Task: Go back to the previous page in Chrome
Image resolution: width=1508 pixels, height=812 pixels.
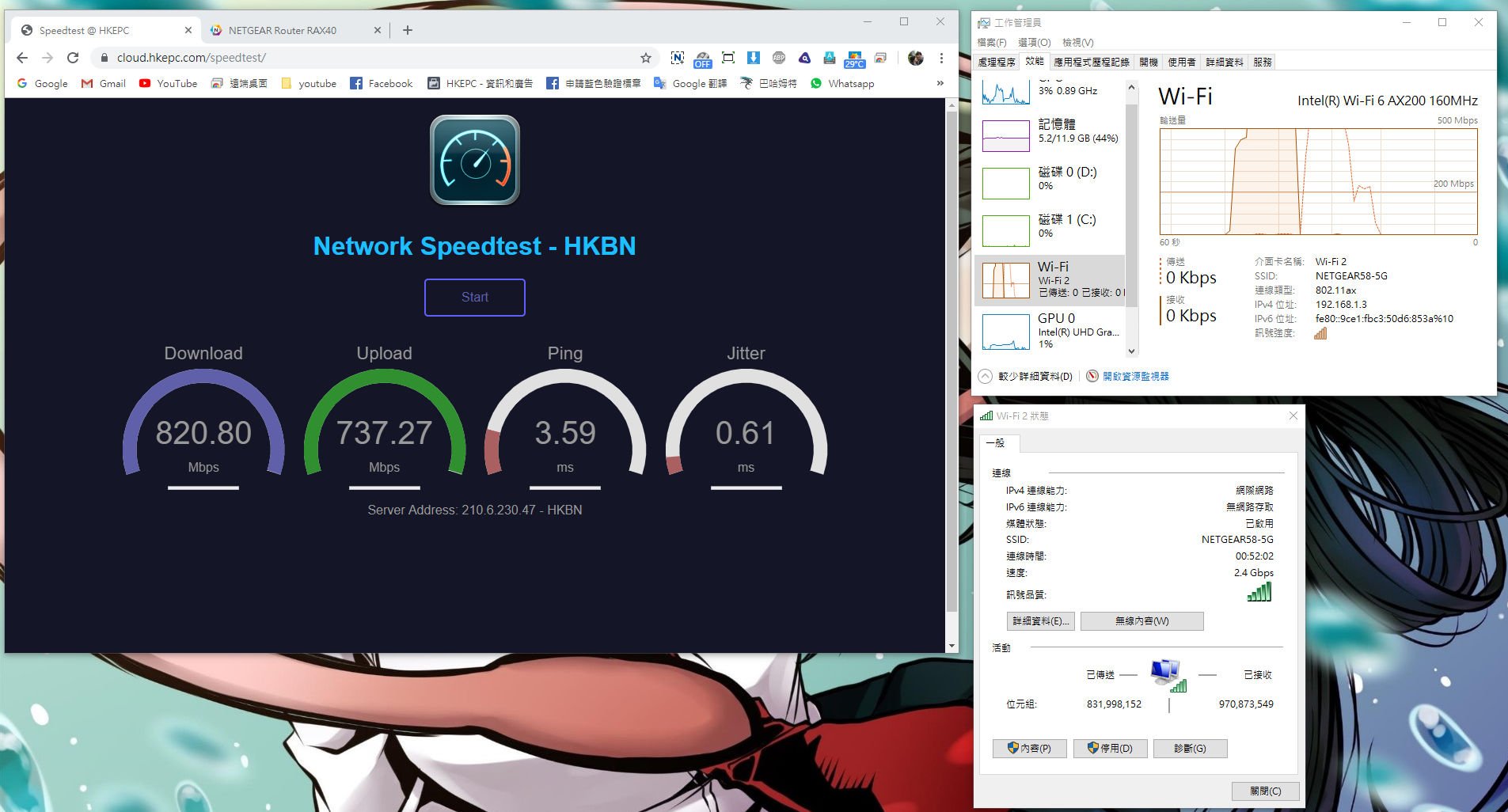Action: (22, 58)
